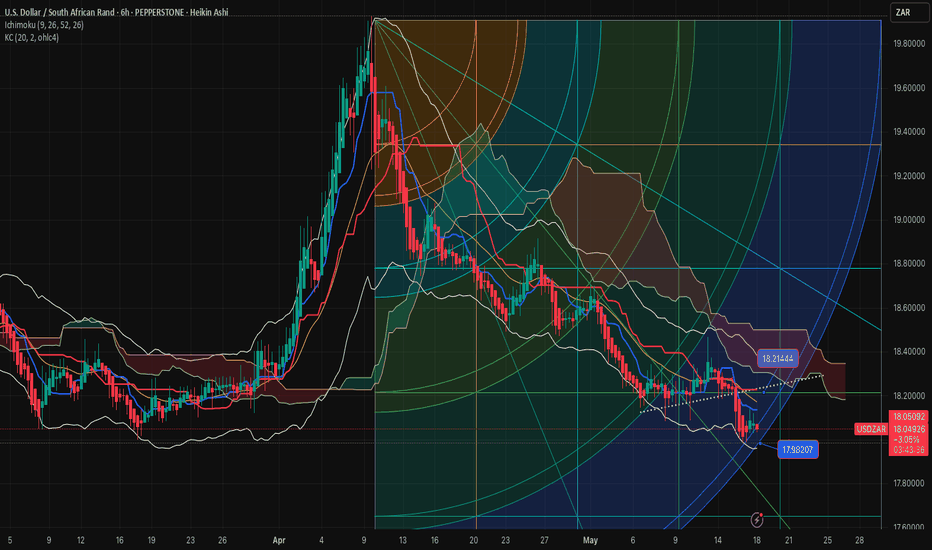Click the date 19 on the time axis

[x=152, y=540]
